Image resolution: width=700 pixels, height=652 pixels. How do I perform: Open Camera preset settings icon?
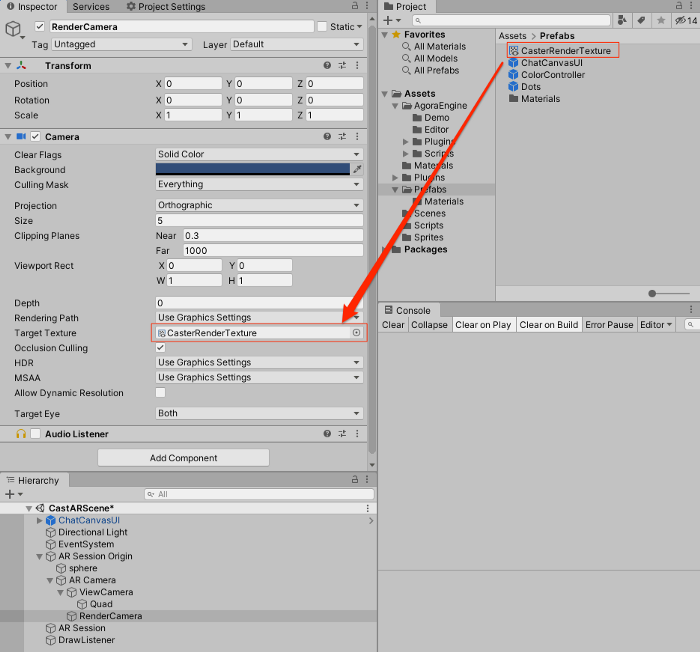pos(342,137)
